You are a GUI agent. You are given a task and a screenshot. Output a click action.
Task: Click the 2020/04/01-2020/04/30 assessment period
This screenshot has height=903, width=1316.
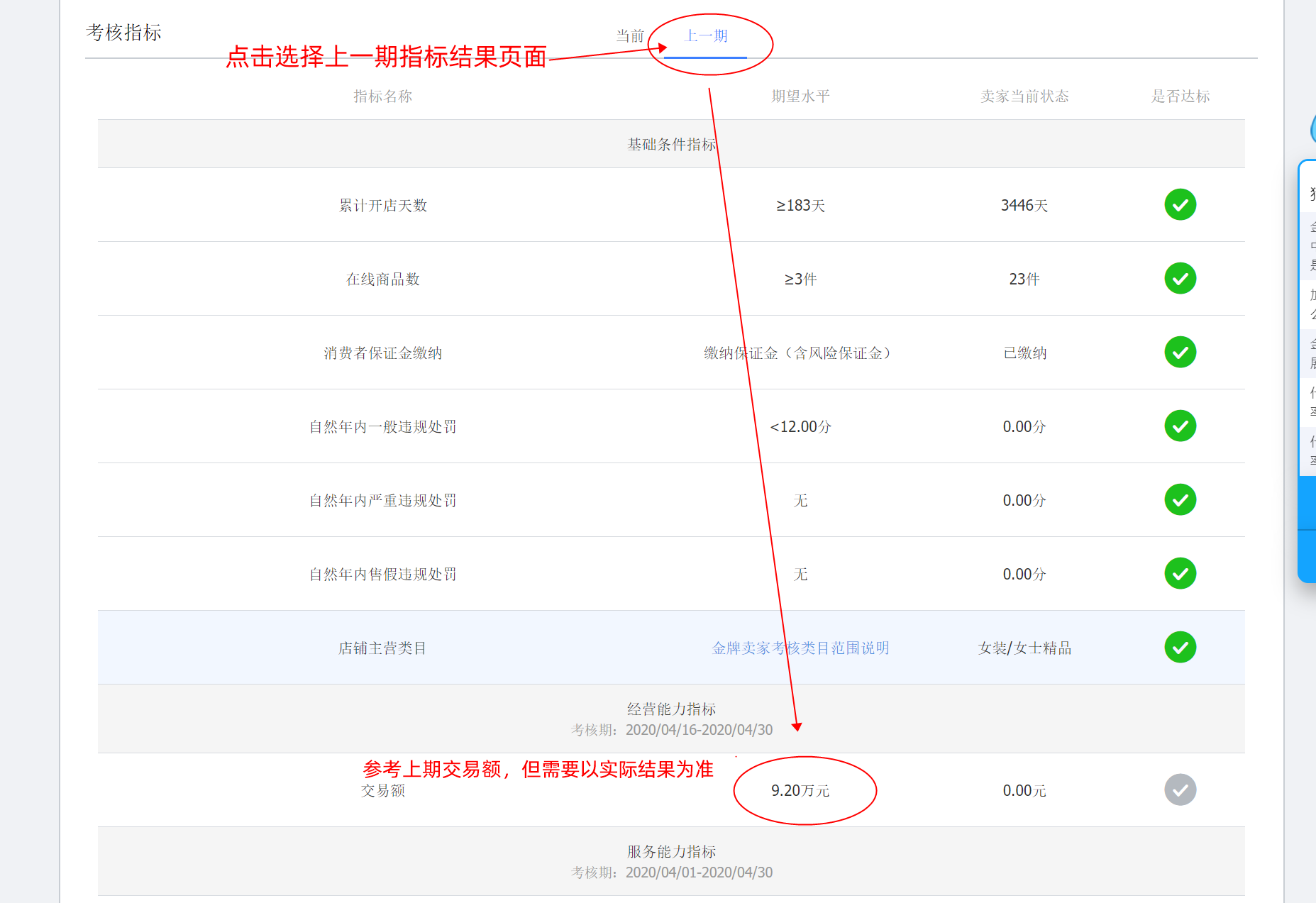[x=699, y=872]
